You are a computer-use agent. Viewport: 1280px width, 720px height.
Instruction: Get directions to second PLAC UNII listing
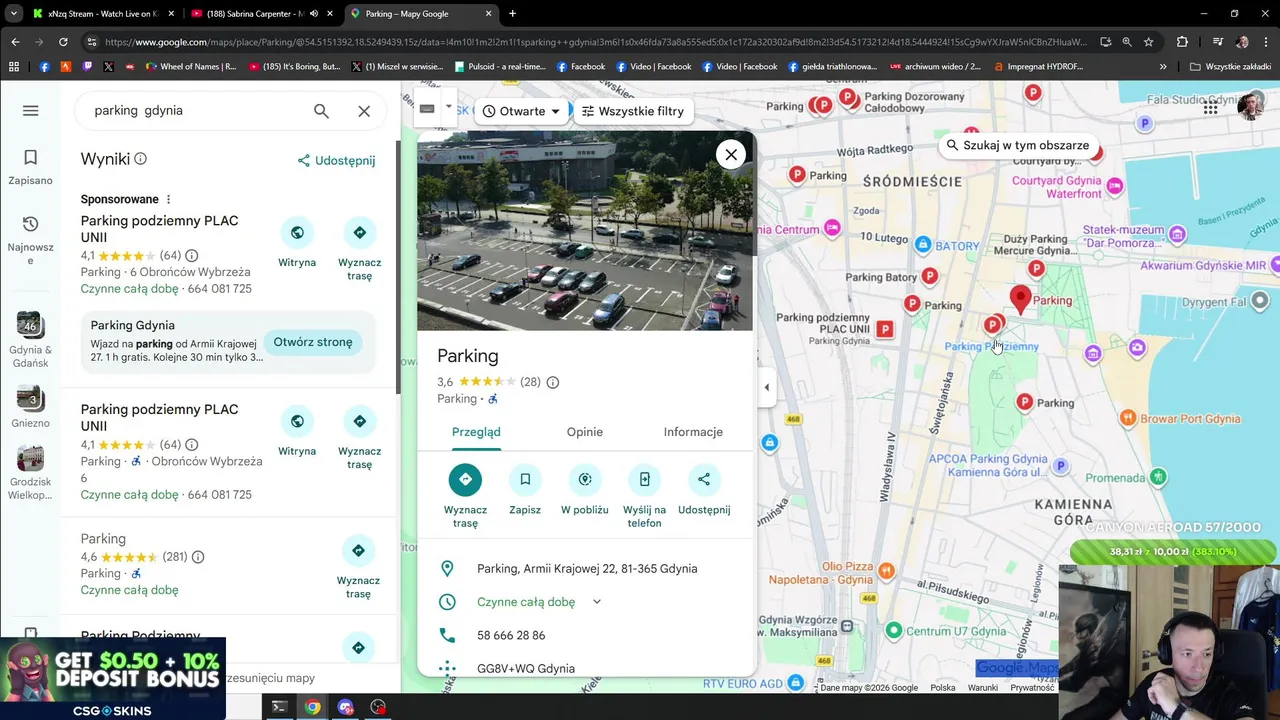pyautogui.click(x=359, y=422)
